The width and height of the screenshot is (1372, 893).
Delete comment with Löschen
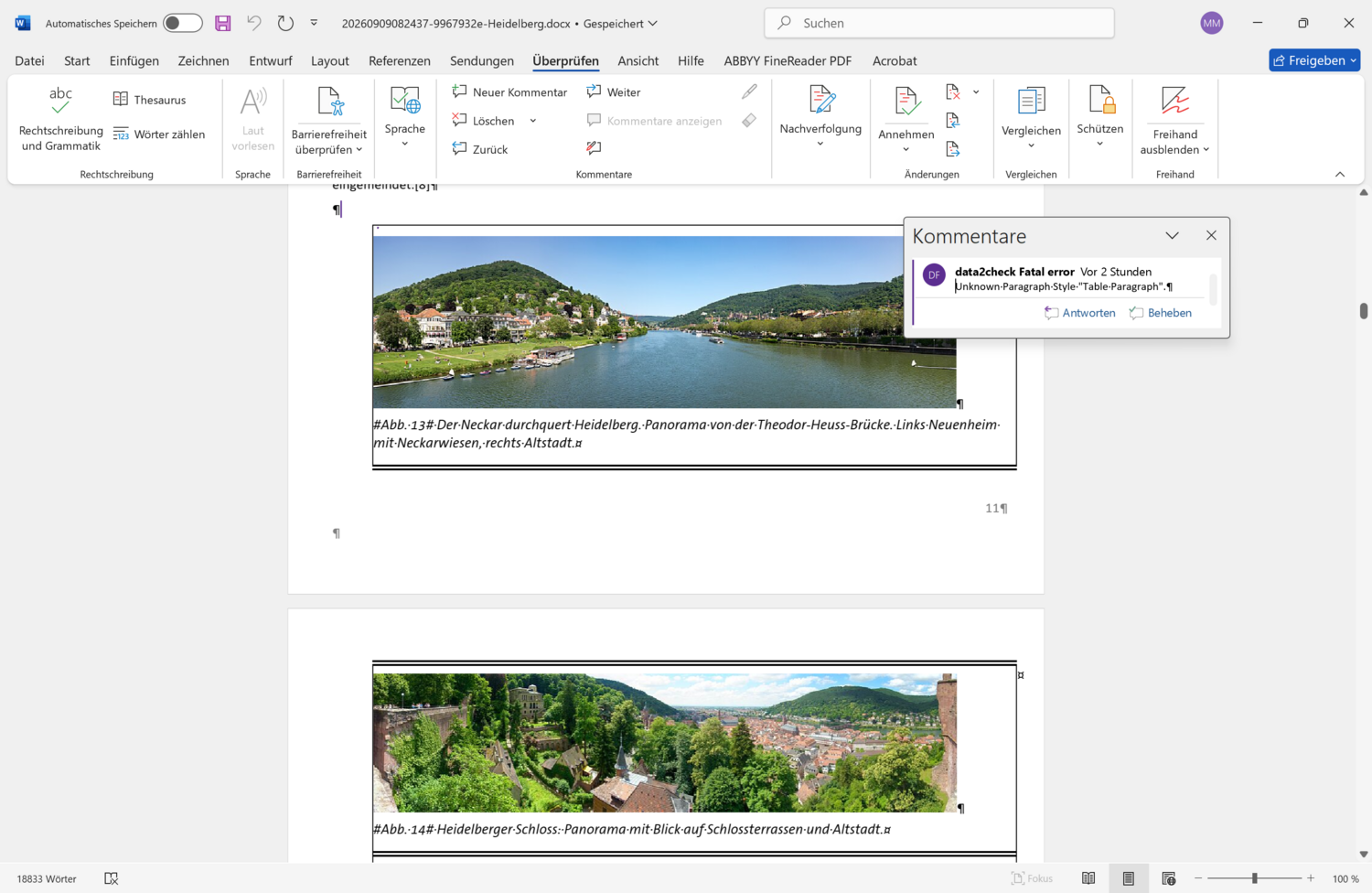pyautogui.click(x=484, y=121)
